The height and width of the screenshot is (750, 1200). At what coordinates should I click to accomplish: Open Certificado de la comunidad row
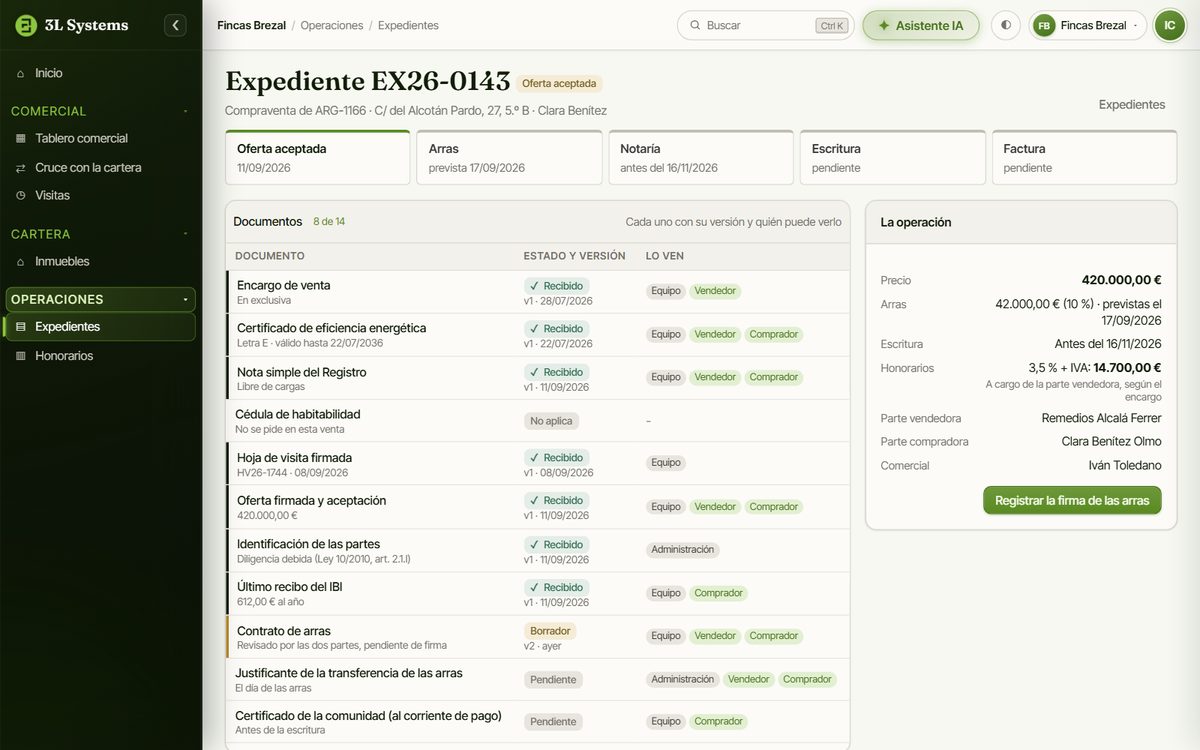(x=537, y=722)
